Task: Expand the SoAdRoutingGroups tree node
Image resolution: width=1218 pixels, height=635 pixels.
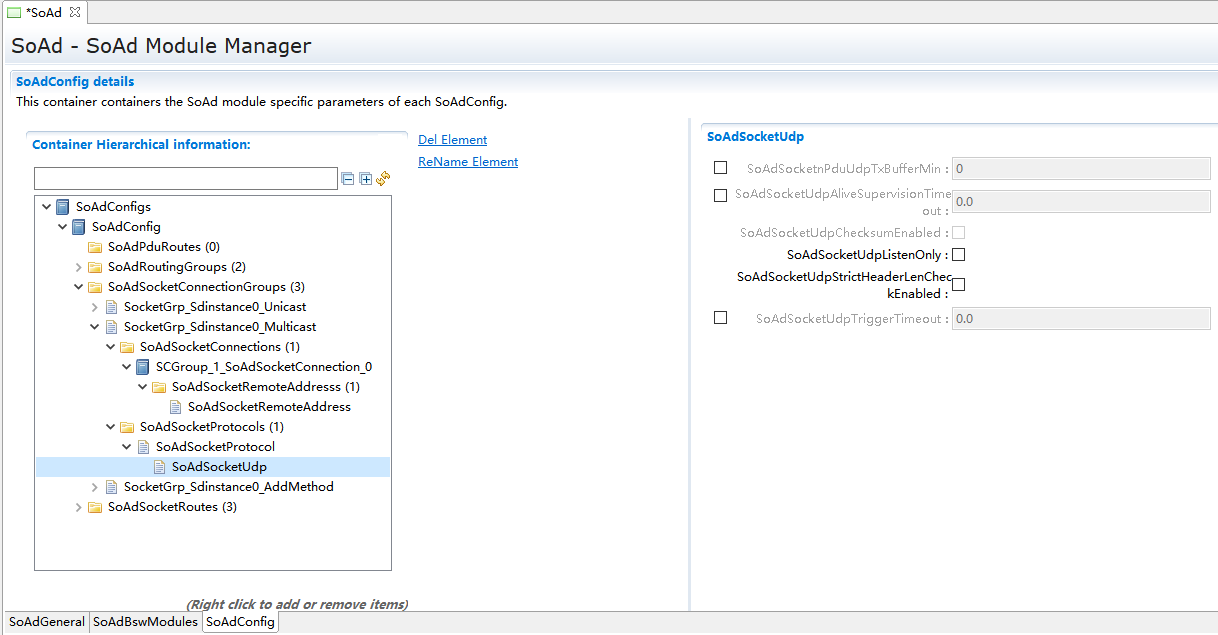Action: (x=79, y=267)
